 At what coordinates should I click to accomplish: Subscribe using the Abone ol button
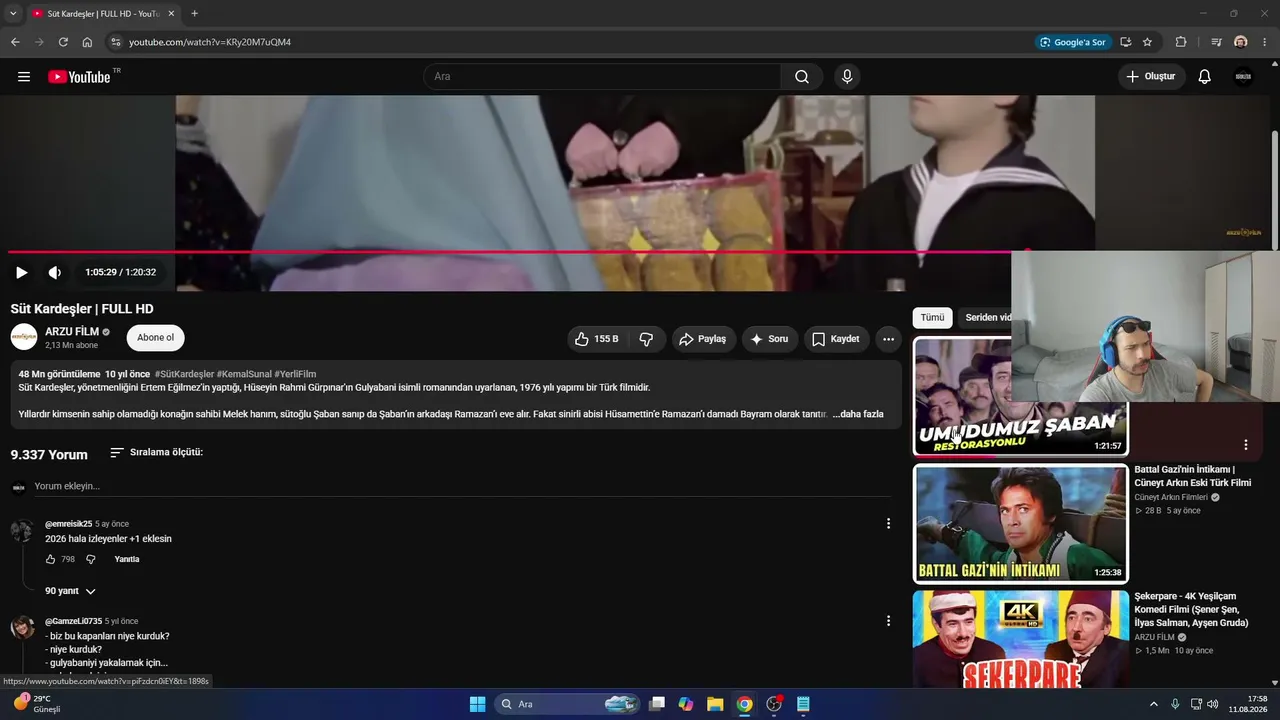(155, 338)
